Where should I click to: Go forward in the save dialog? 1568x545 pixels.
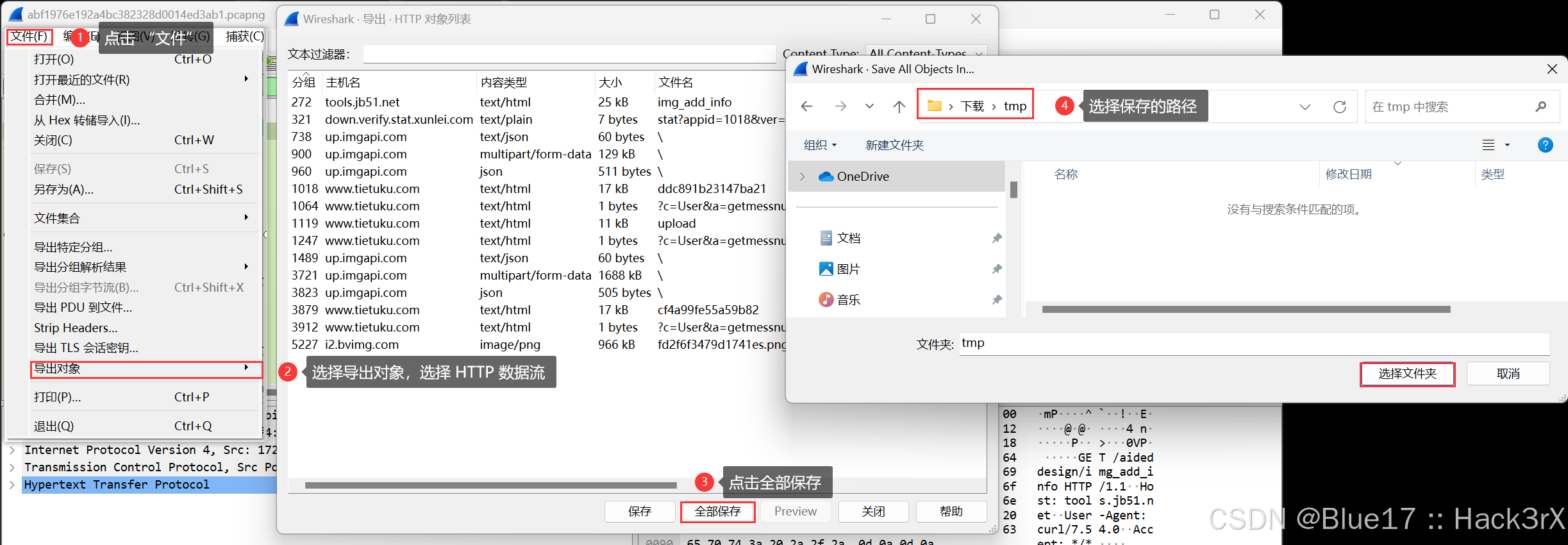[840, 106]
